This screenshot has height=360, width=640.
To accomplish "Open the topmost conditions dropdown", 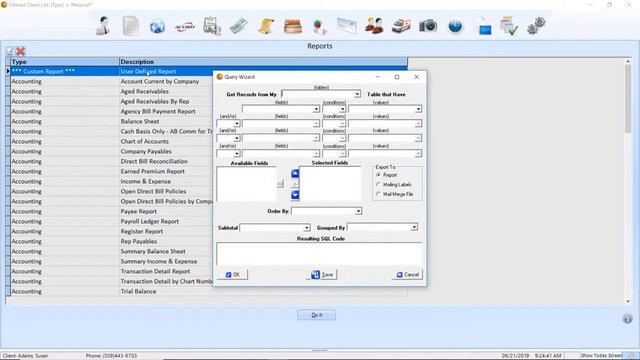I will pos(342,109).
